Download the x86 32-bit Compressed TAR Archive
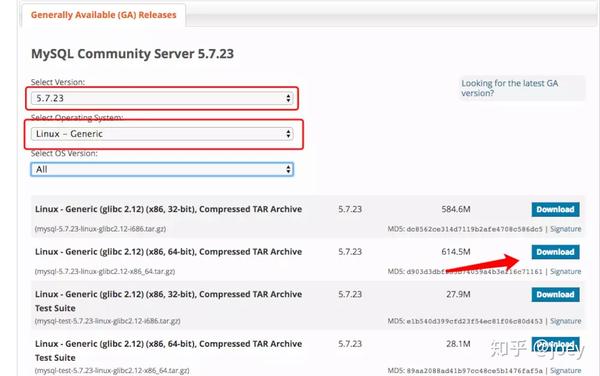Image resolution: width=600 pixels, height=376 pixels. [555, 210]
